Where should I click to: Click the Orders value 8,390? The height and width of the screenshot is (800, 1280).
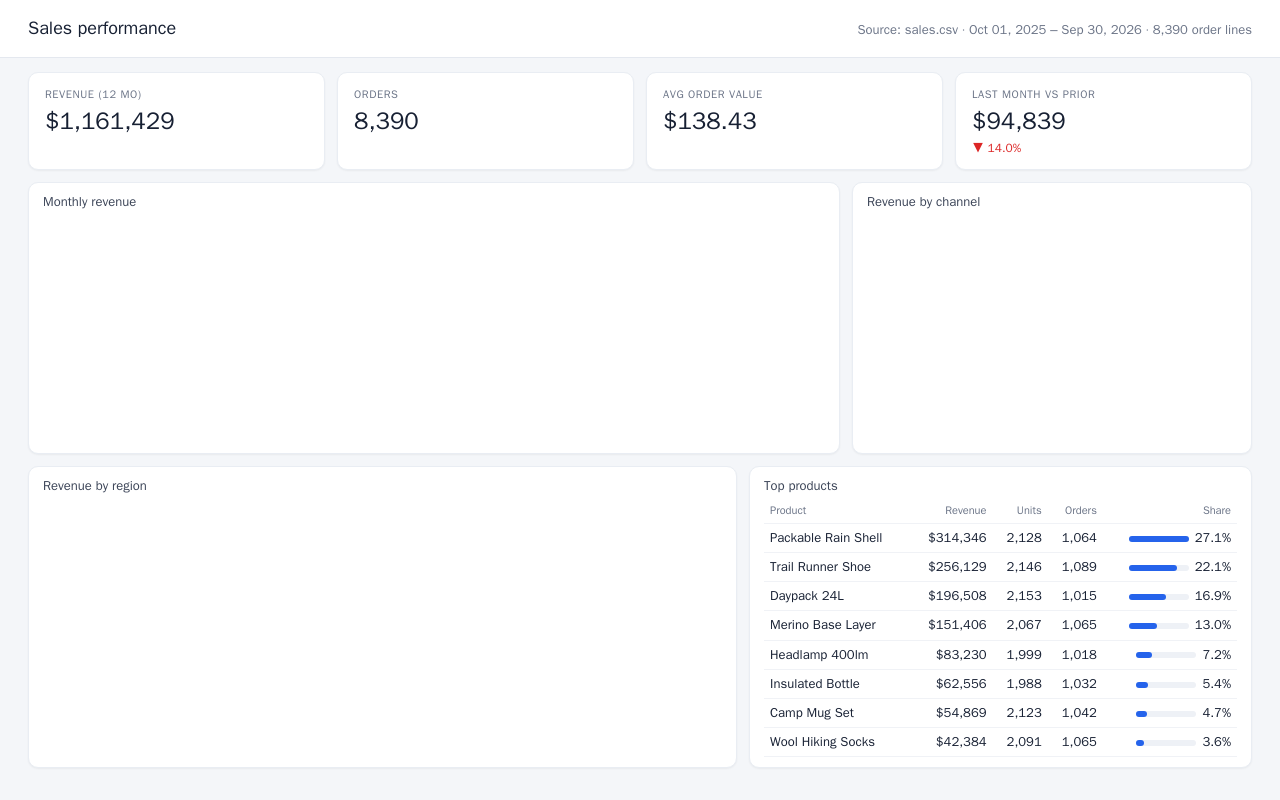click(386, 121)
